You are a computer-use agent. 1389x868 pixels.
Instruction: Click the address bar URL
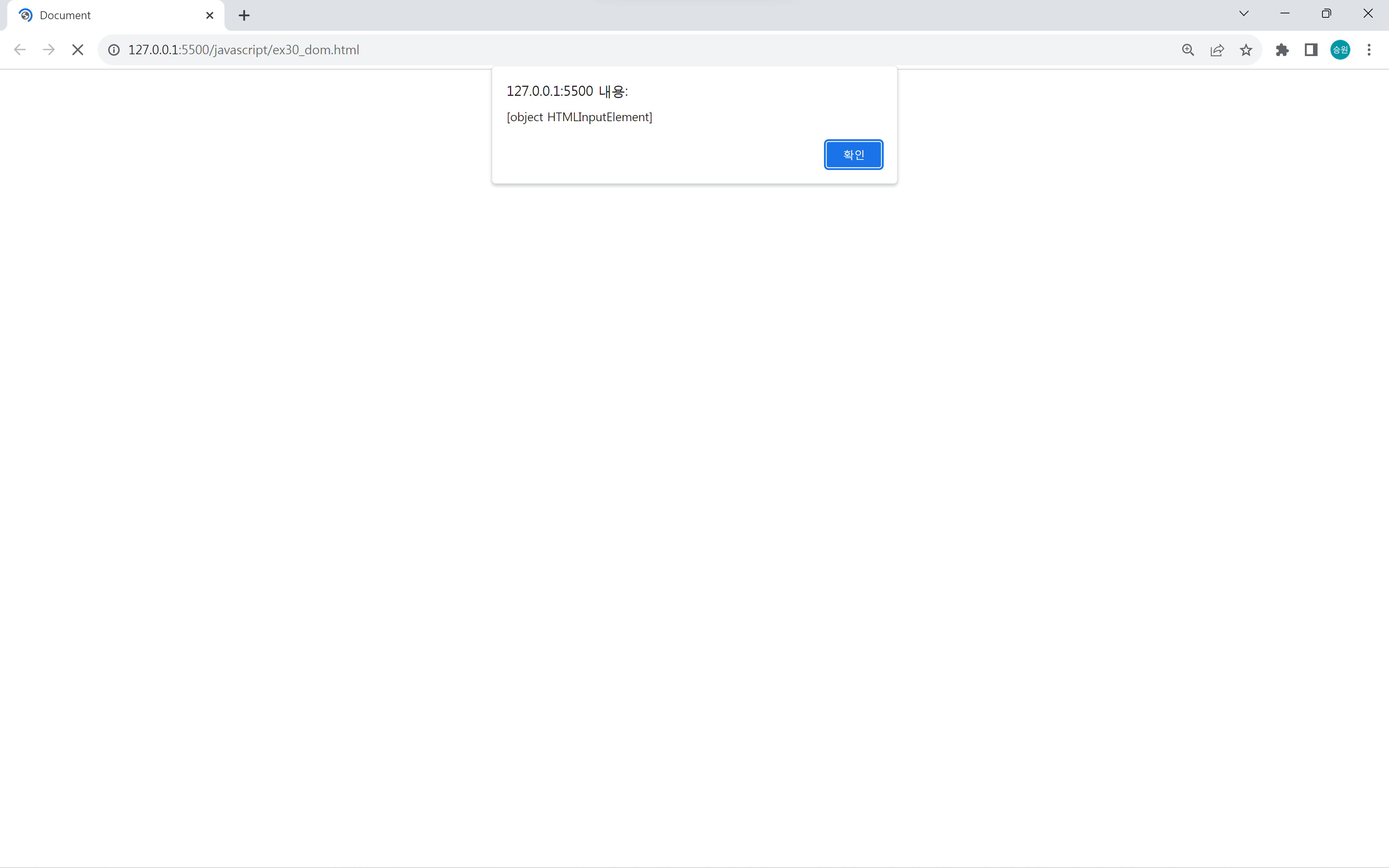coord(243,50)
